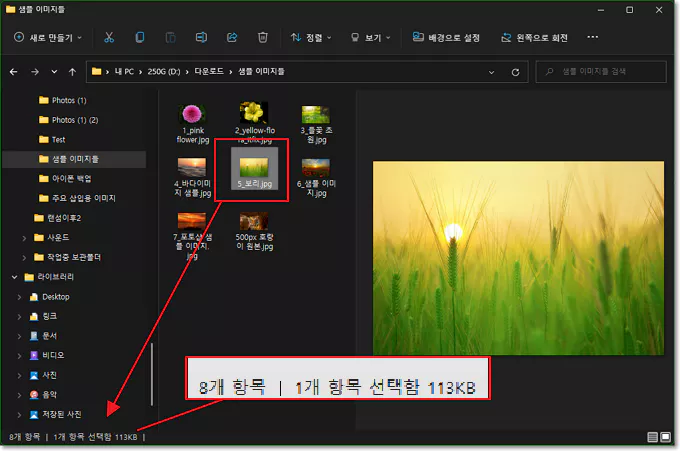Click the barley preview image
This screenshot has width=680, height=451.
click(x=518, y=258)
